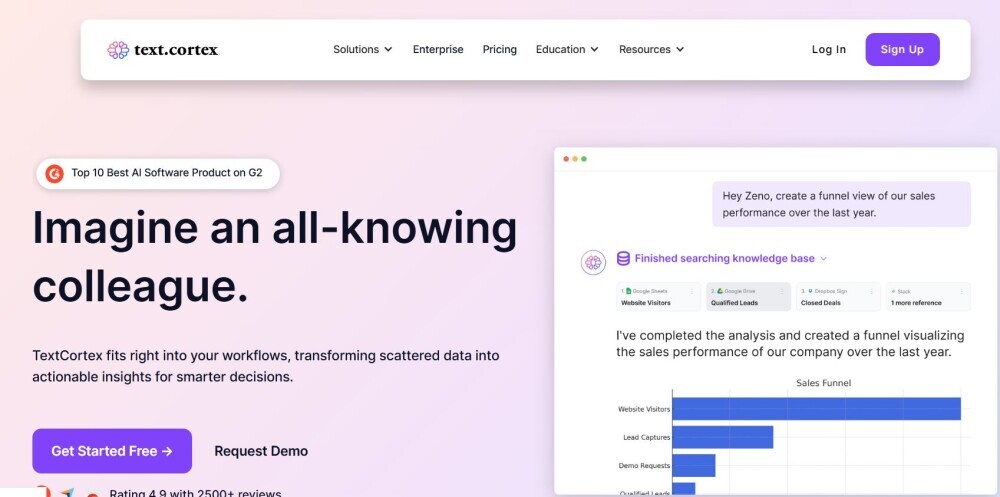Click the Slack icon on more reference card
The image size is (1000, 497).
[893, 292]
